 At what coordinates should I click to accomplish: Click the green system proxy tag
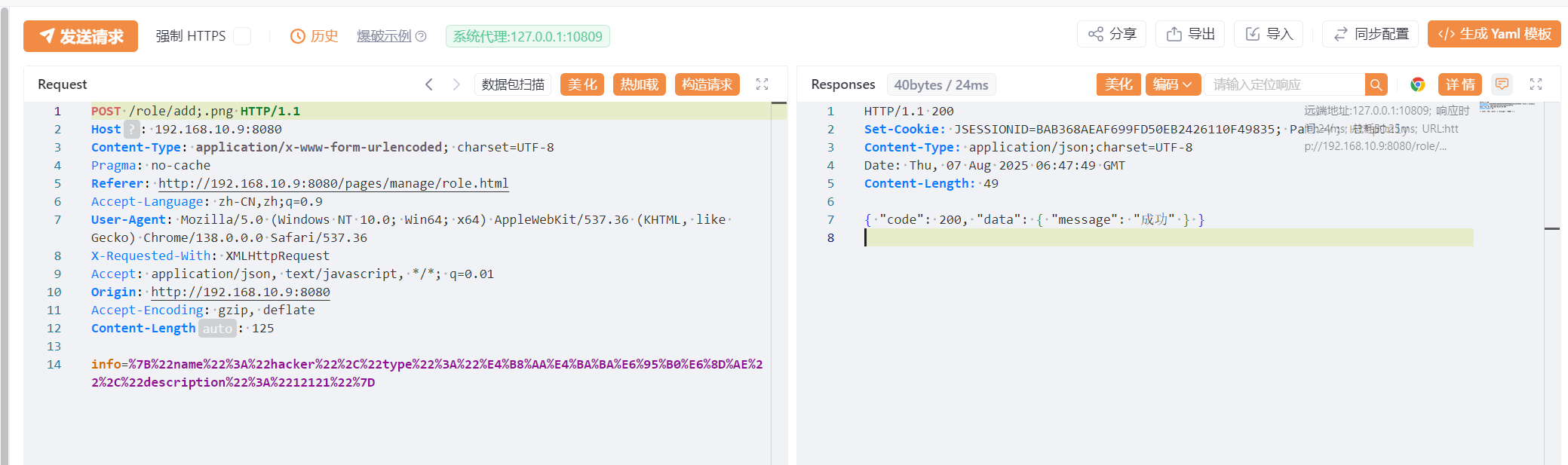(x=527, y=36)
